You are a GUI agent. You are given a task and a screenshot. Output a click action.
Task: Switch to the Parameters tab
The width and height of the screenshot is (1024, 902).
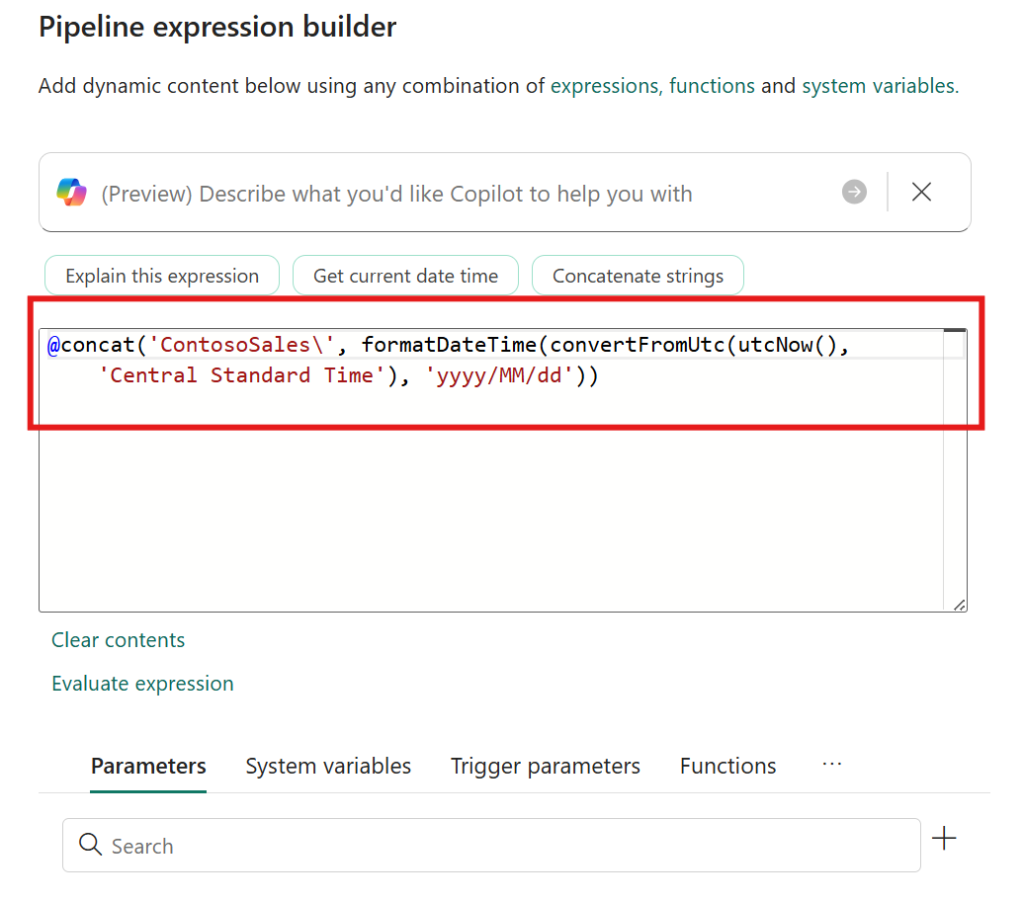148,766
